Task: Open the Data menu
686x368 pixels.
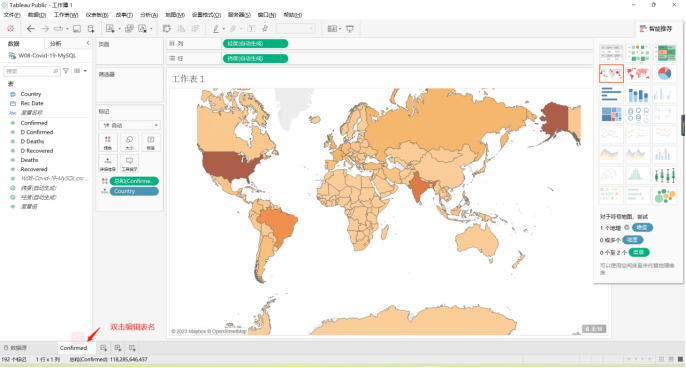Action: click(x=37, y=15)
